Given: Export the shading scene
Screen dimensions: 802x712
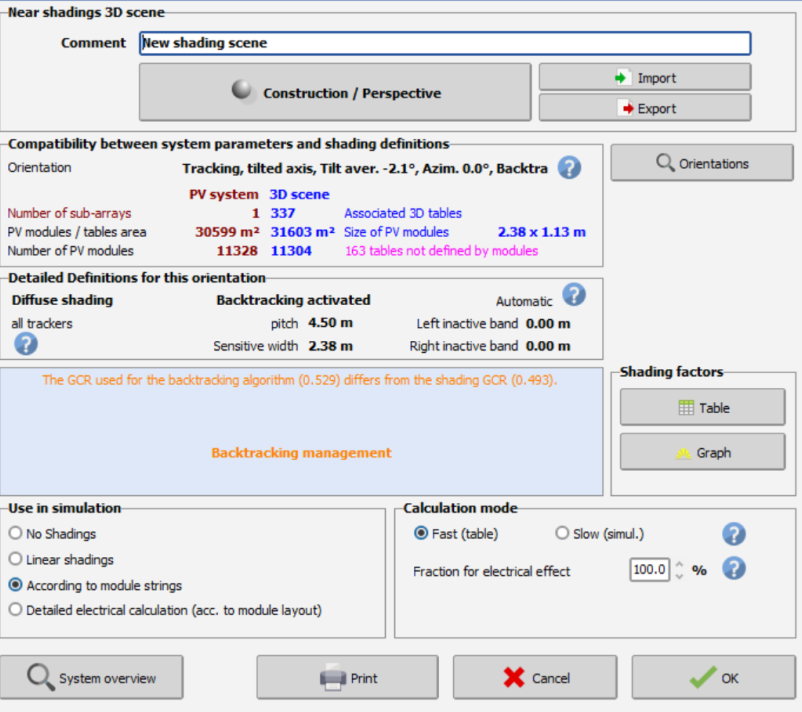Looking at the screenshot, I should (644, 108).
